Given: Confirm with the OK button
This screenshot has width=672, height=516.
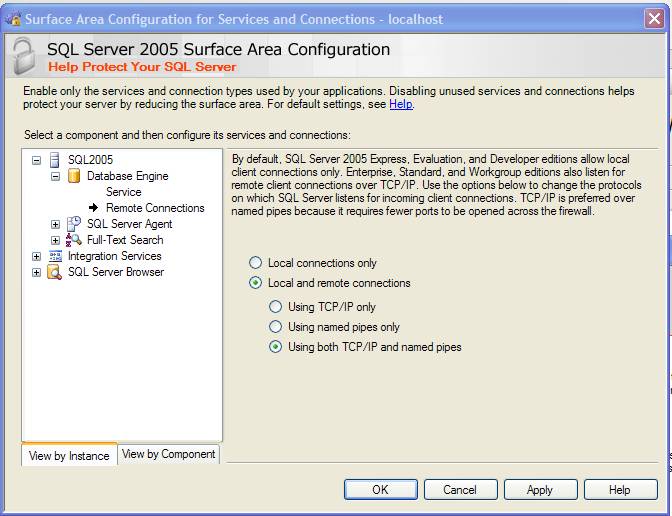Looking at the screenshot, I should (x=380, y=489).
